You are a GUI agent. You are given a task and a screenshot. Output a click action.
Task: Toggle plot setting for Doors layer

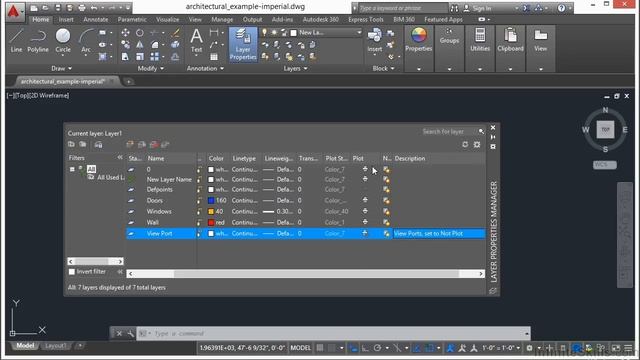tap(365, 200)
